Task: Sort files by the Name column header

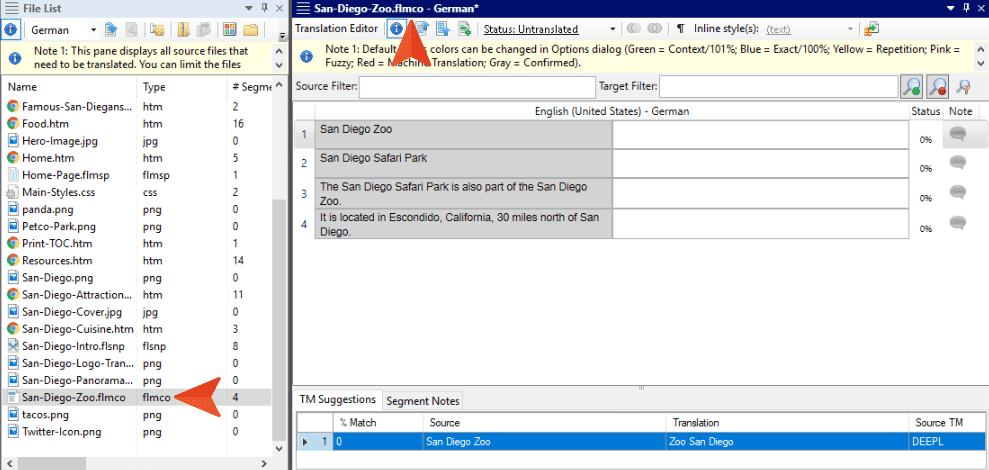Action: [x=69, y=87]
